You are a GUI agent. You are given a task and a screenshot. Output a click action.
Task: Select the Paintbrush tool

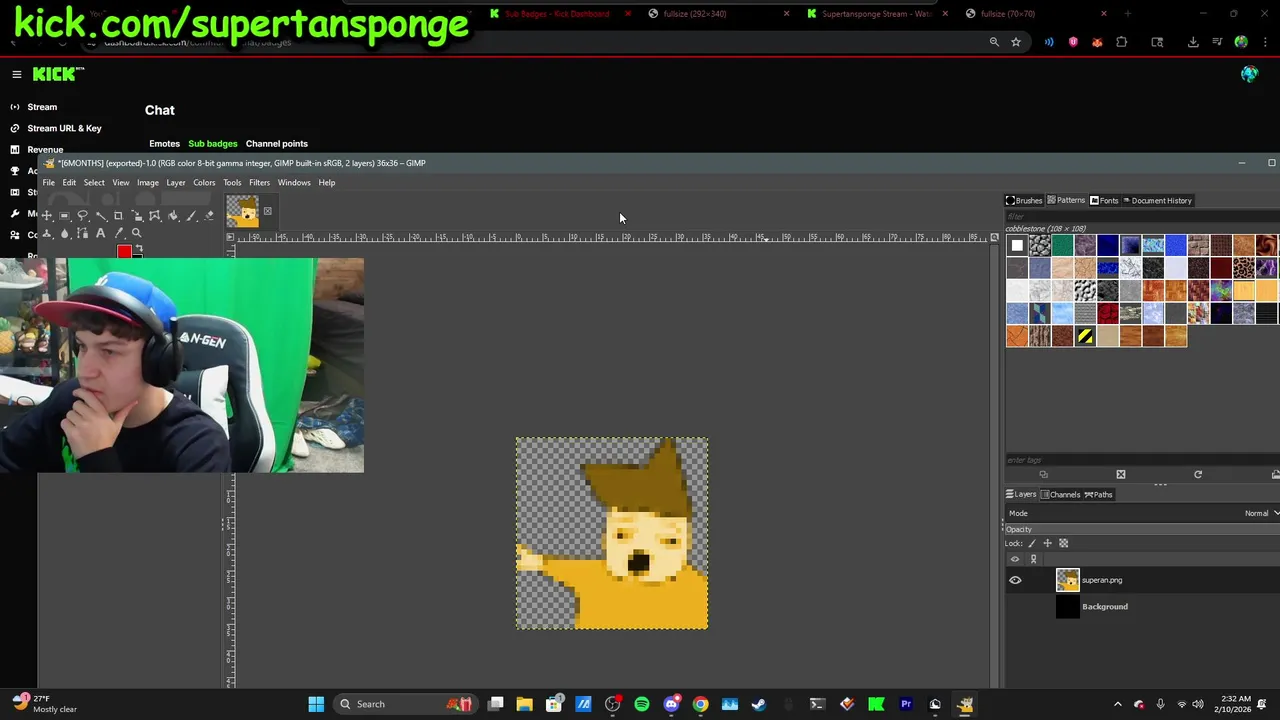pos(191,215)
